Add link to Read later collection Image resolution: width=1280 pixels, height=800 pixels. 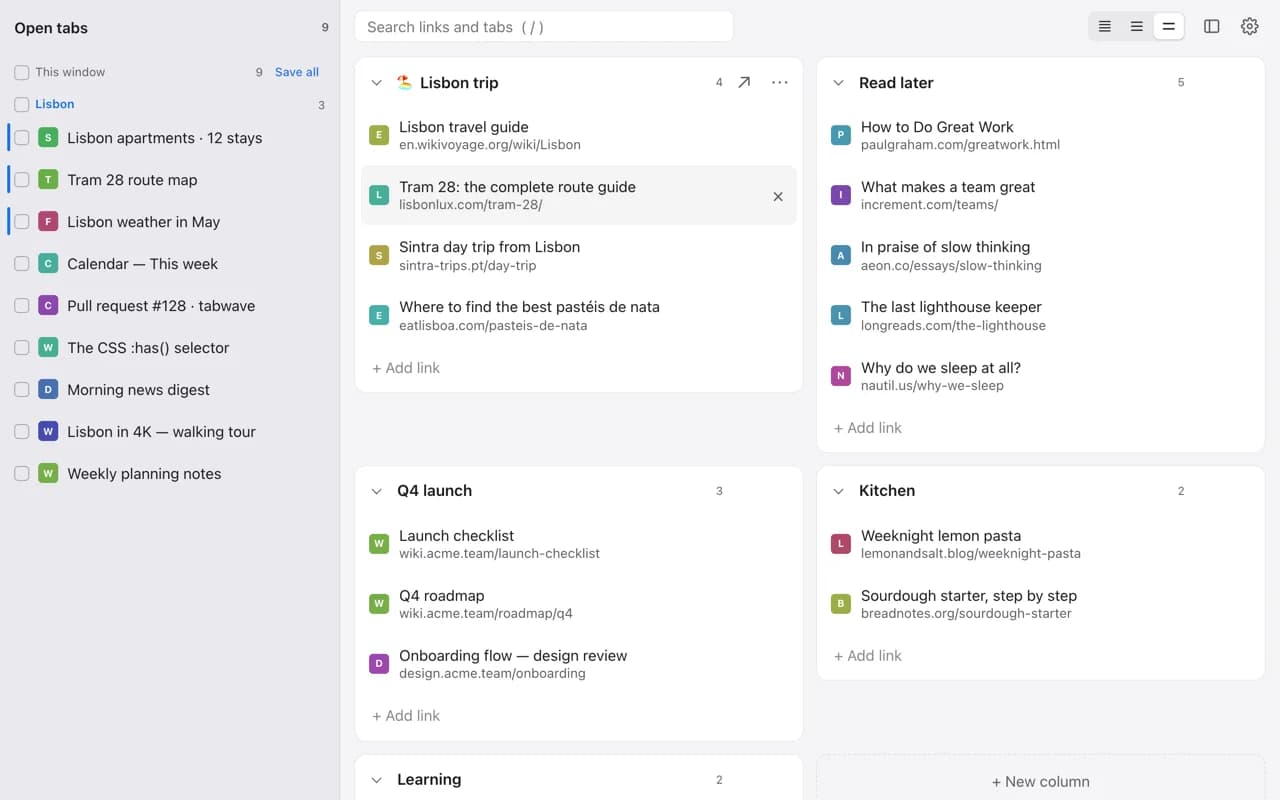click(x=868, y=428)
